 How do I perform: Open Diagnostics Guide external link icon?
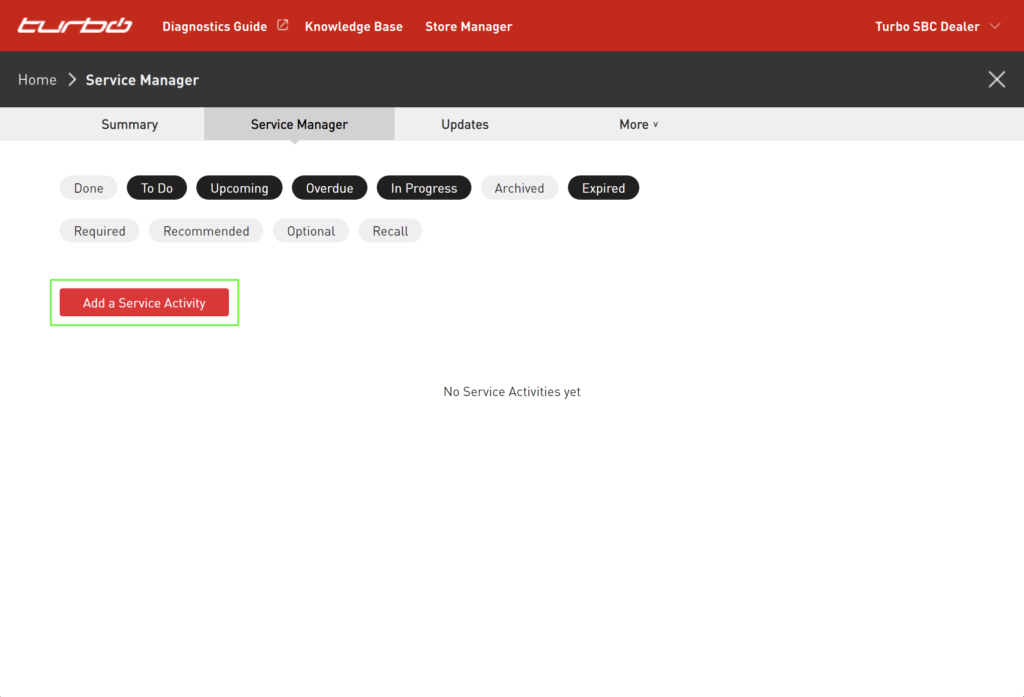point(283,25)
